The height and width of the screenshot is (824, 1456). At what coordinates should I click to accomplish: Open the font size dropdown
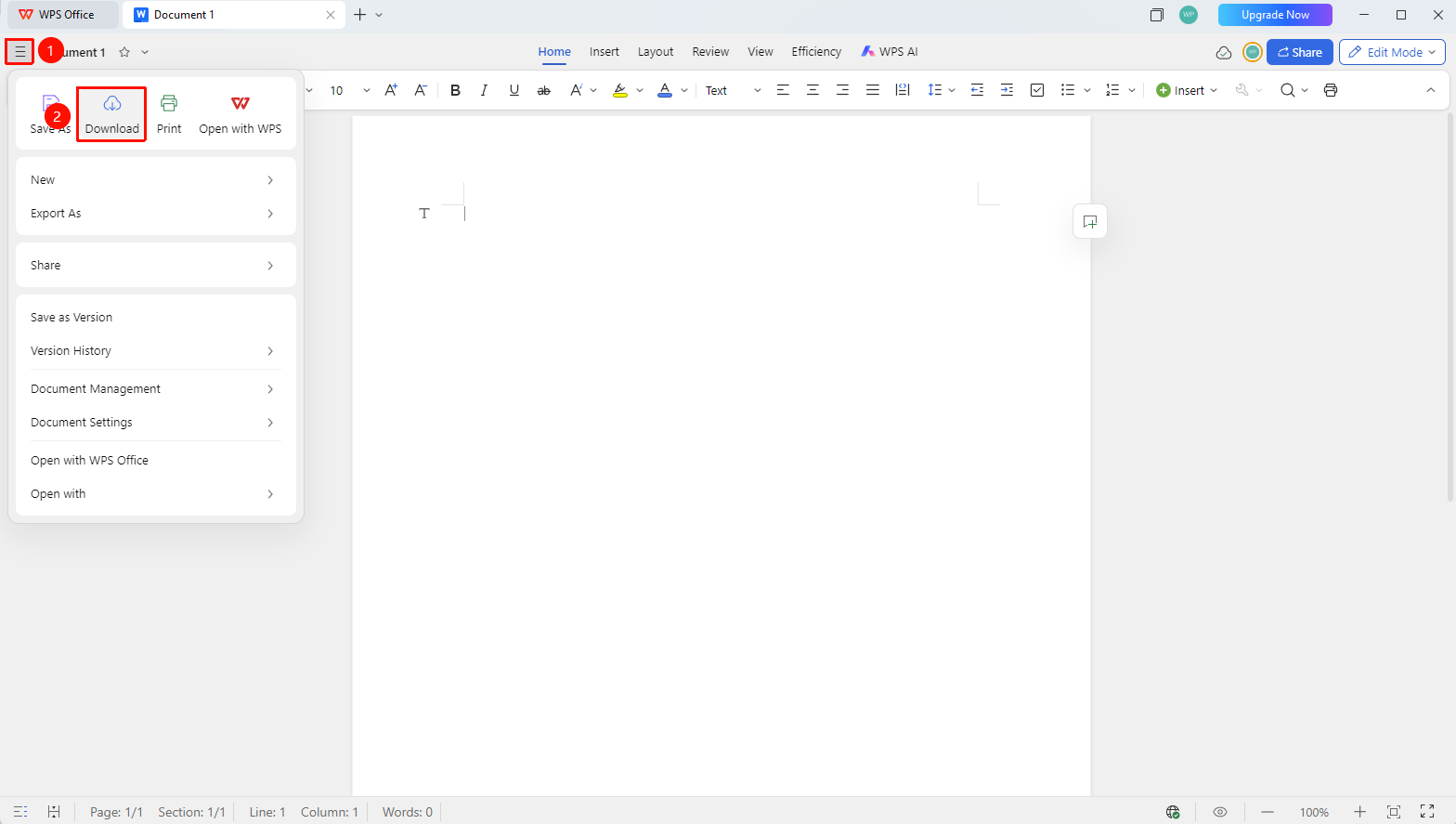point(366,90)
